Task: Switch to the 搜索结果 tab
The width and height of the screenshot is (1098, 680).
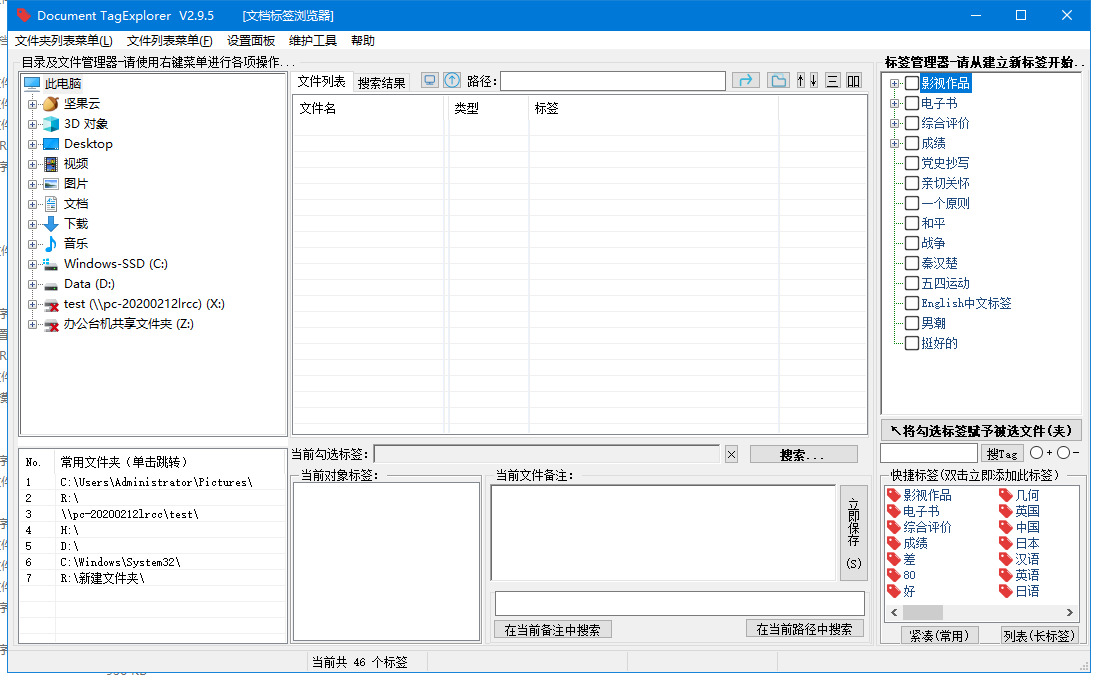Action: (381, 83)
